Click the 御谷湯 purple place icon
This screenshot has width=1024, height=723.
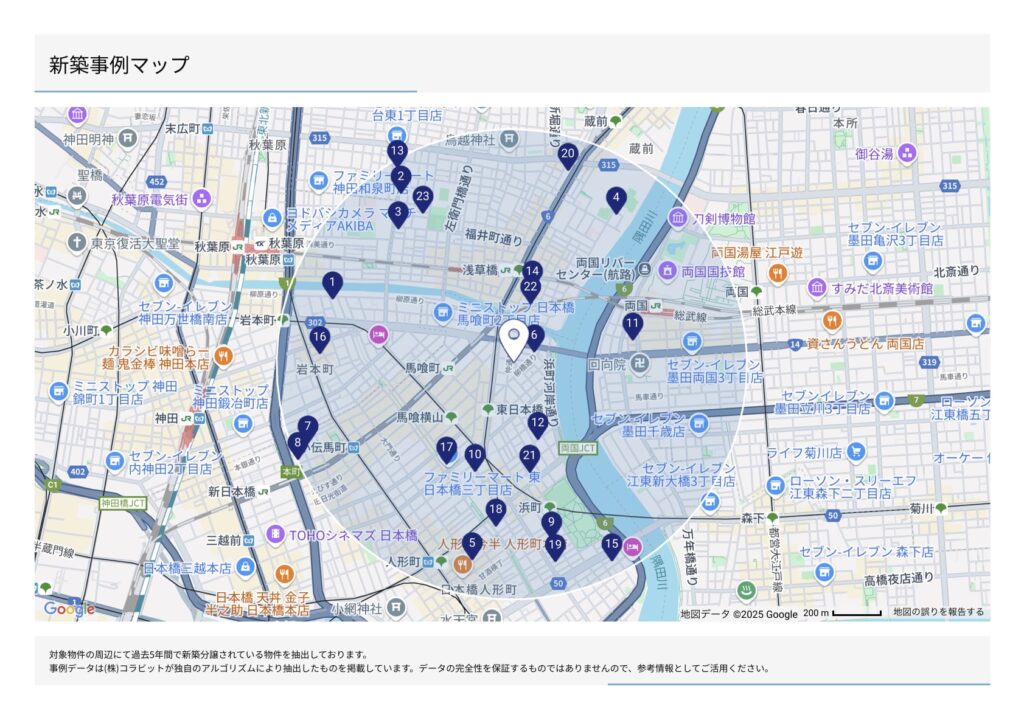(x=907, y=153)
